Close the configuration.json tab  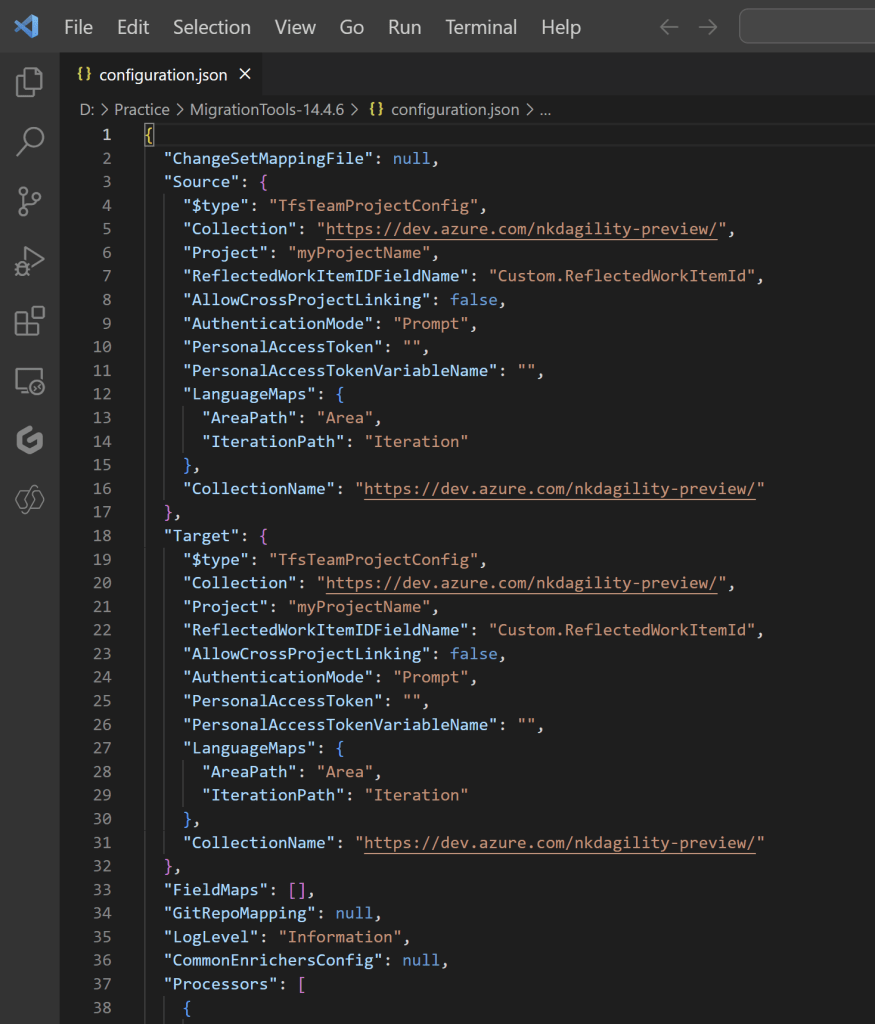(245, 75)
